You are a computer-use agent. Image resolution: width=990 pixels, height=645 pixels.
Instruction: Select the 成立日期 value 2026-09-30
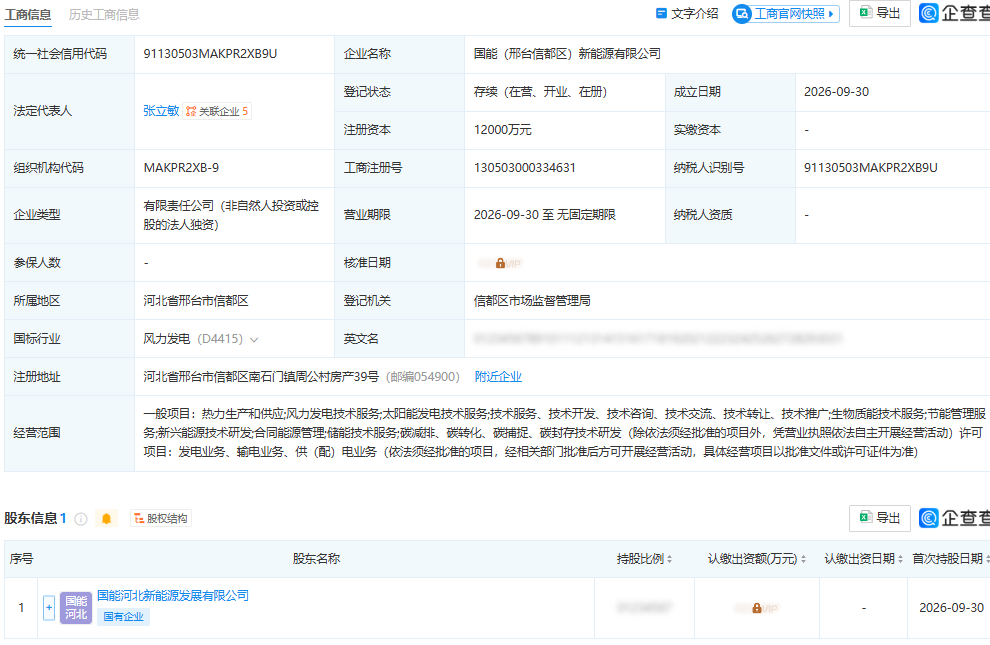pos(837,92)
